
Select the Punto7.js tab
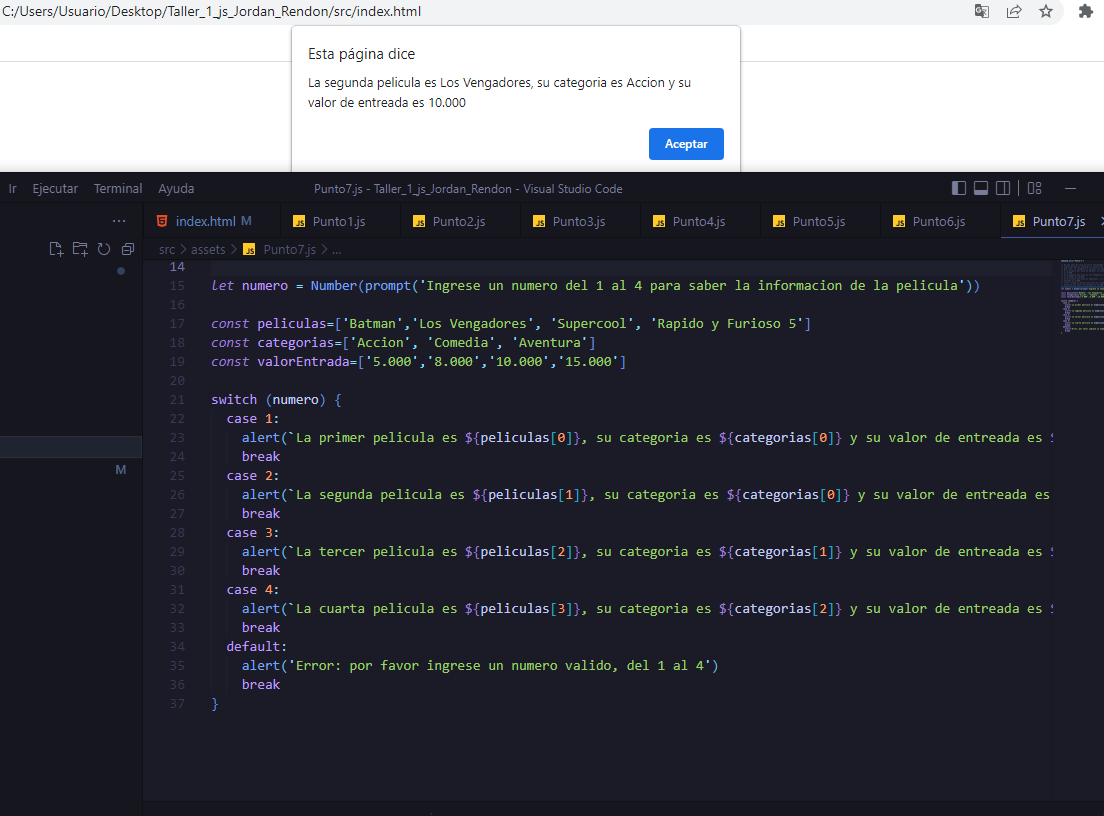(1052, 221)
